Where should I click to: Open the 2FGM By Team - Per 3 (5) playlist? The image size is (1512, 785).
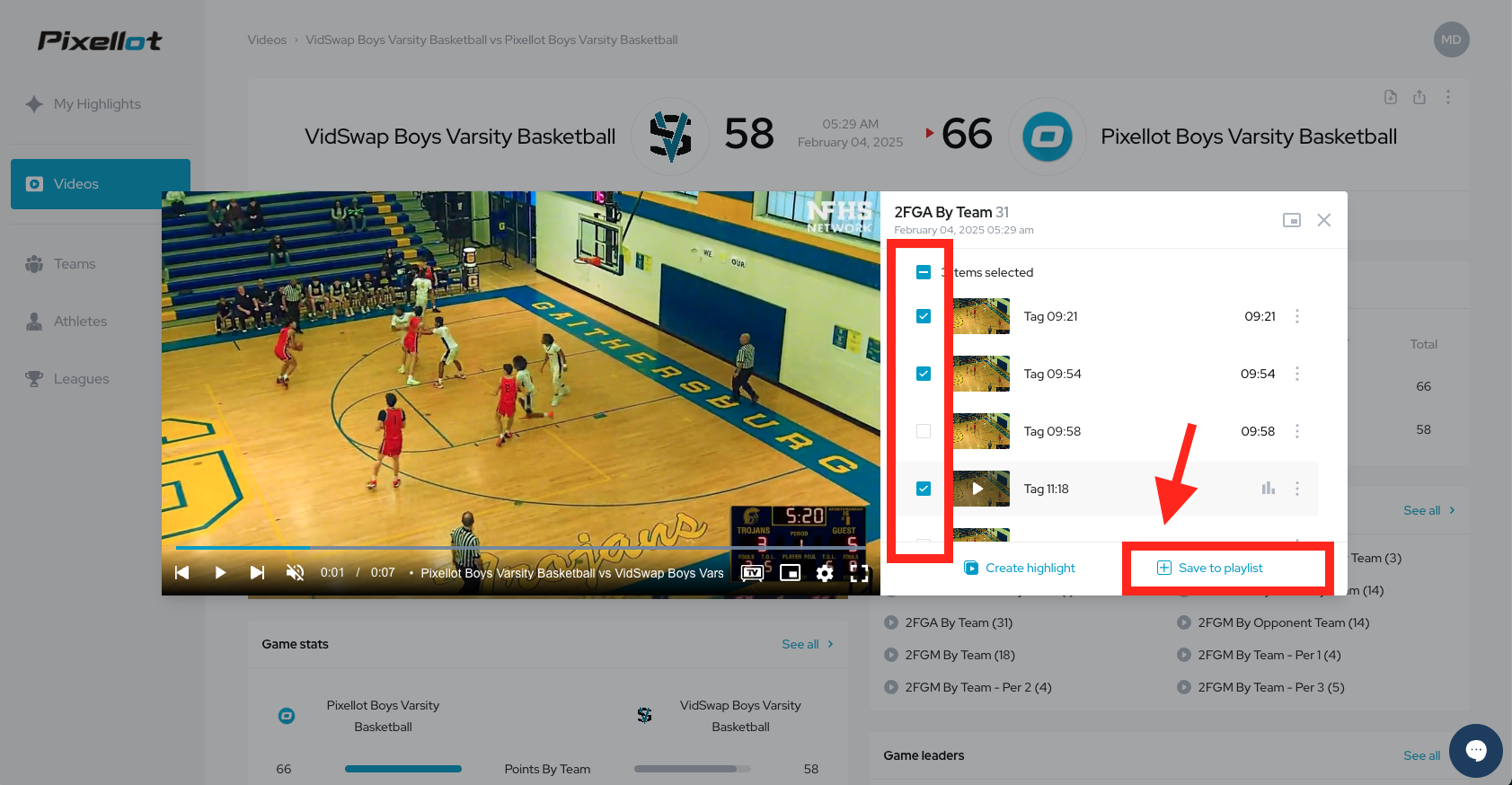[x=1260, y=687]
